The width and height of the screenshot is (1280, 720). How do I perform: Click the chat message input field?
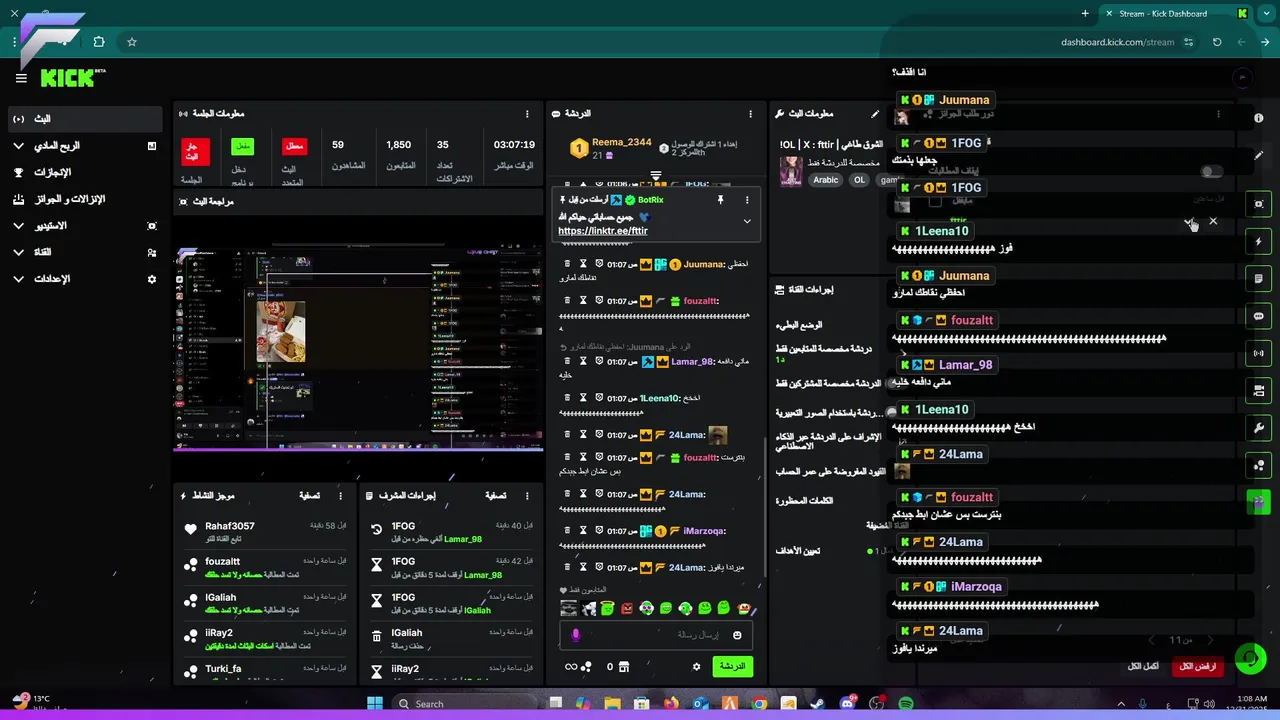tap(656, 635)
